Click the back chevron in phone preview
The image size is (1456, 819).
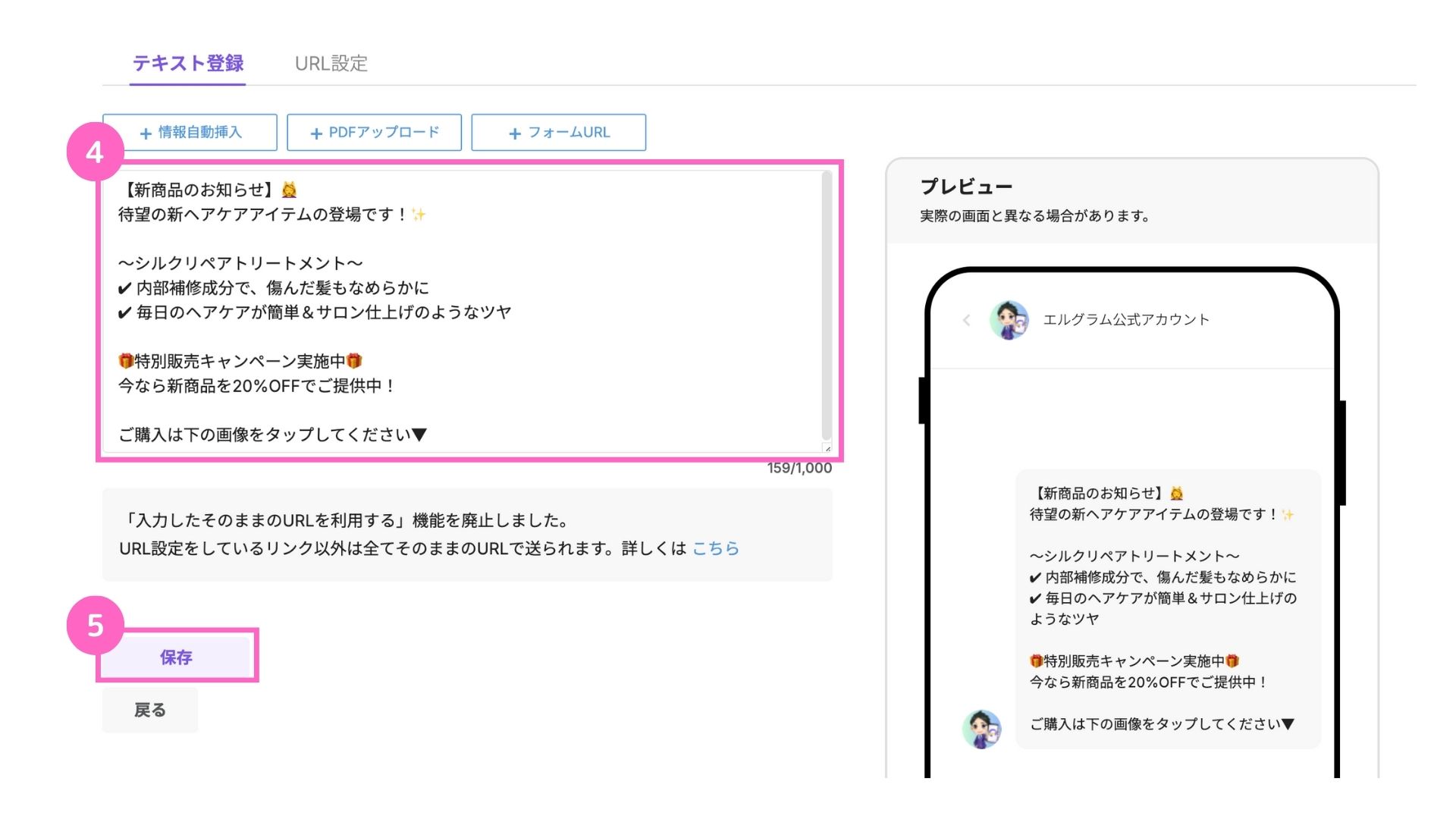(966, 320)
